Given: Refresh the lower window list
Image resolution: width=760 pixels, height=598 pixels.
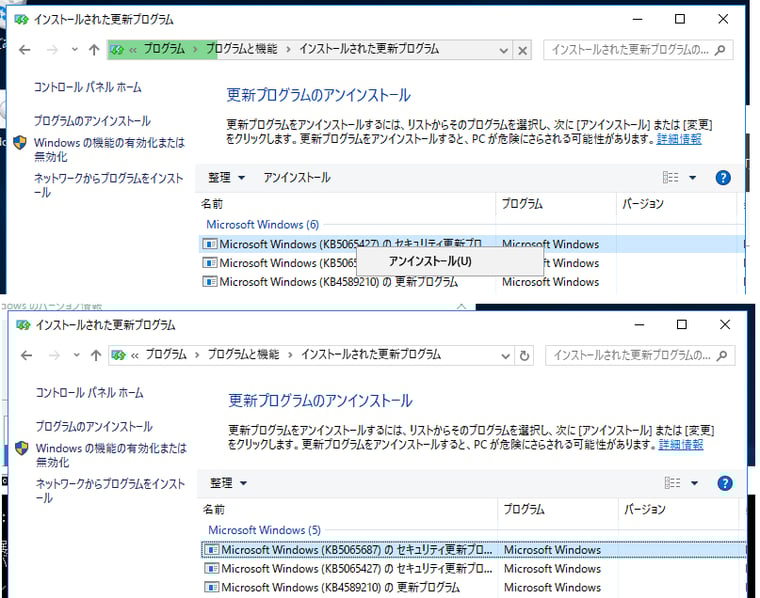Looking at the screenshot, I should click(524, 356).
